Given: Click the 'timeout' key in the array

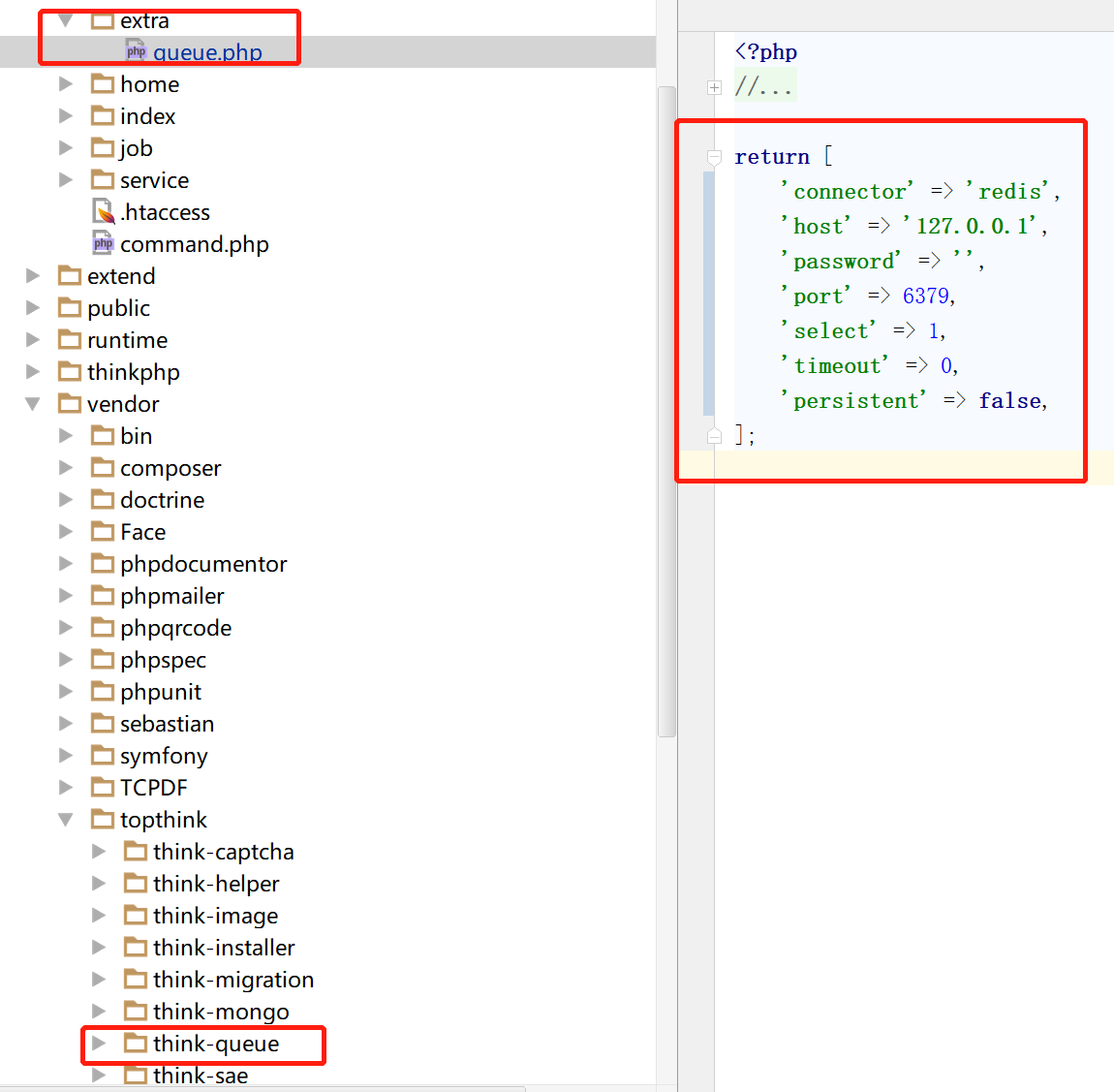Looking at the screenshot, I should (x=835, y=365).
